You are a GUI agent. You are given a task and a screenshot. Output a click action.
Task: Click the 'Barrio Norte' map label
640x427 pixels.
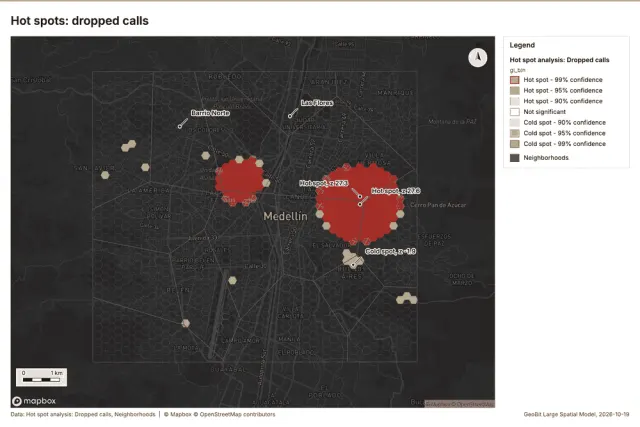pos(210,113)
